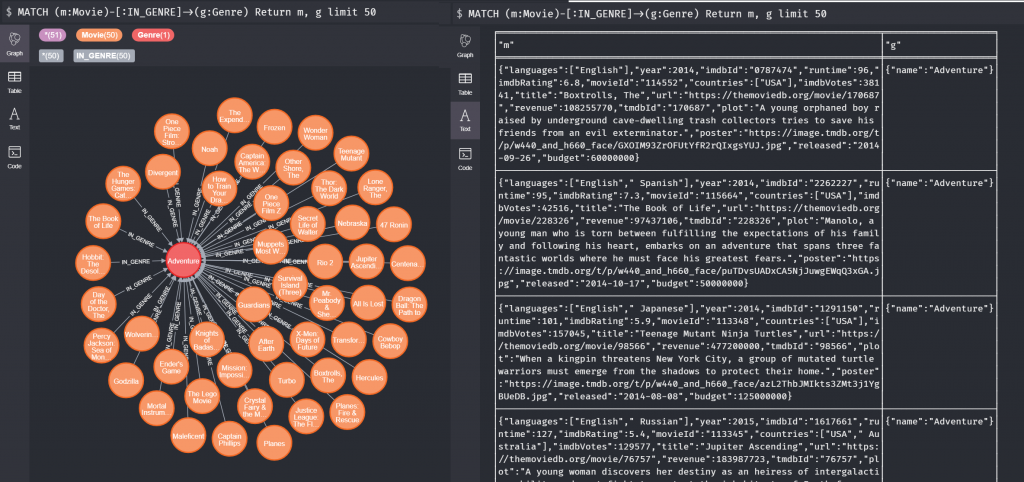Click the Teenage Mutant movie node

351,154
